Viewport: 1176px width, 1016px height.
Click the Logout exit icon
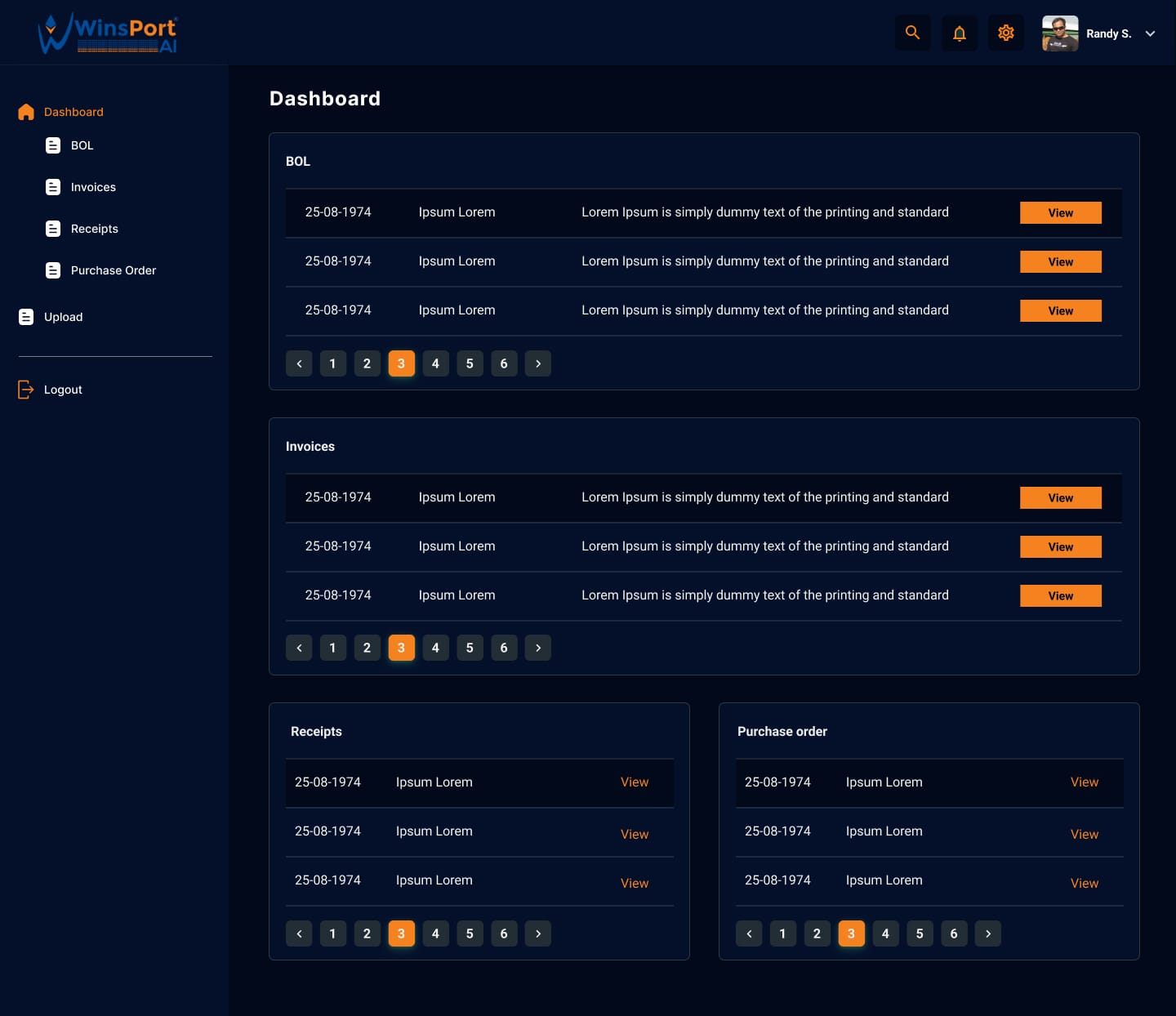point(26,390)
